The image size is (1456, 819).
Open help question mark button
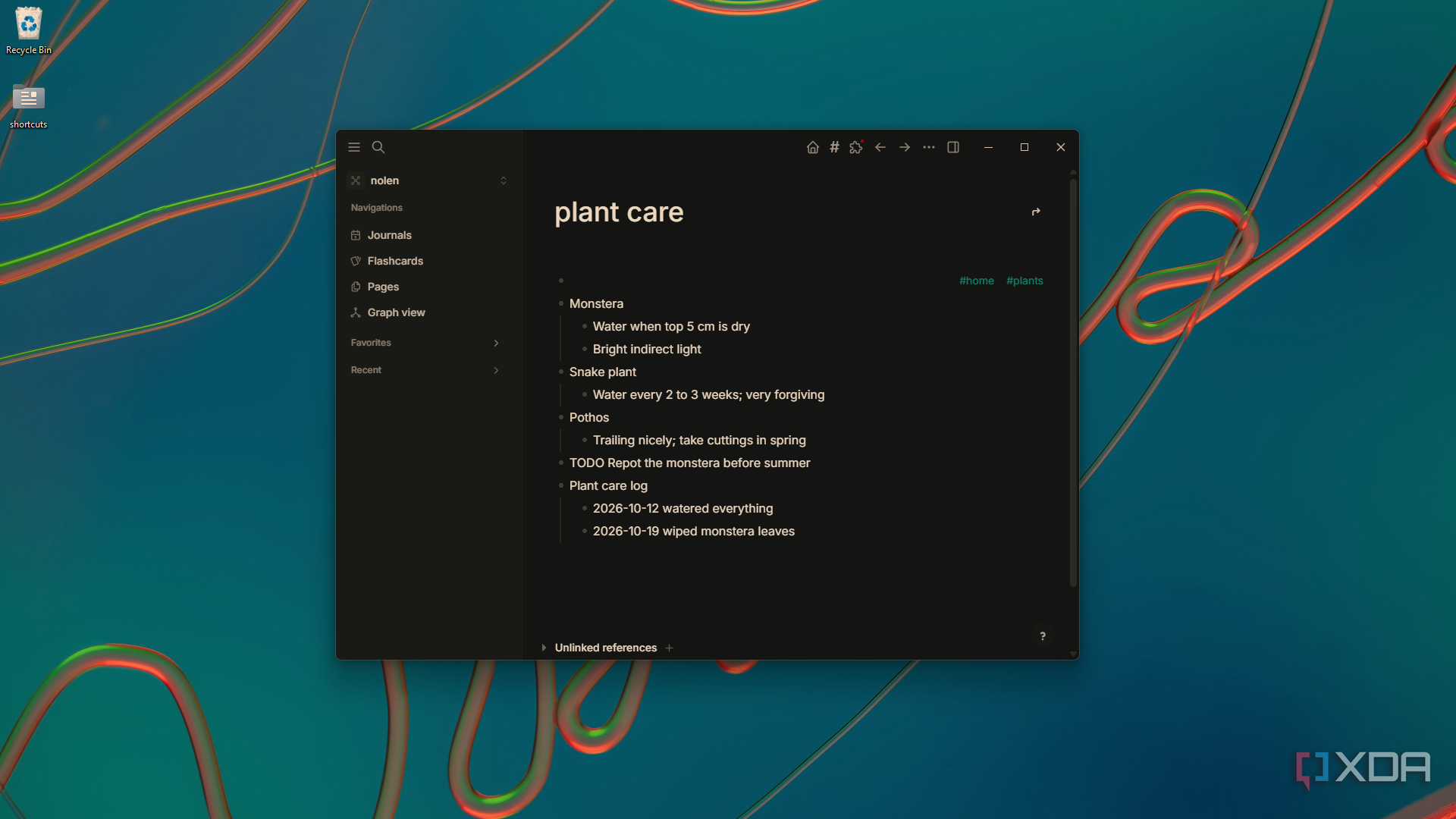pos(1043,636)
